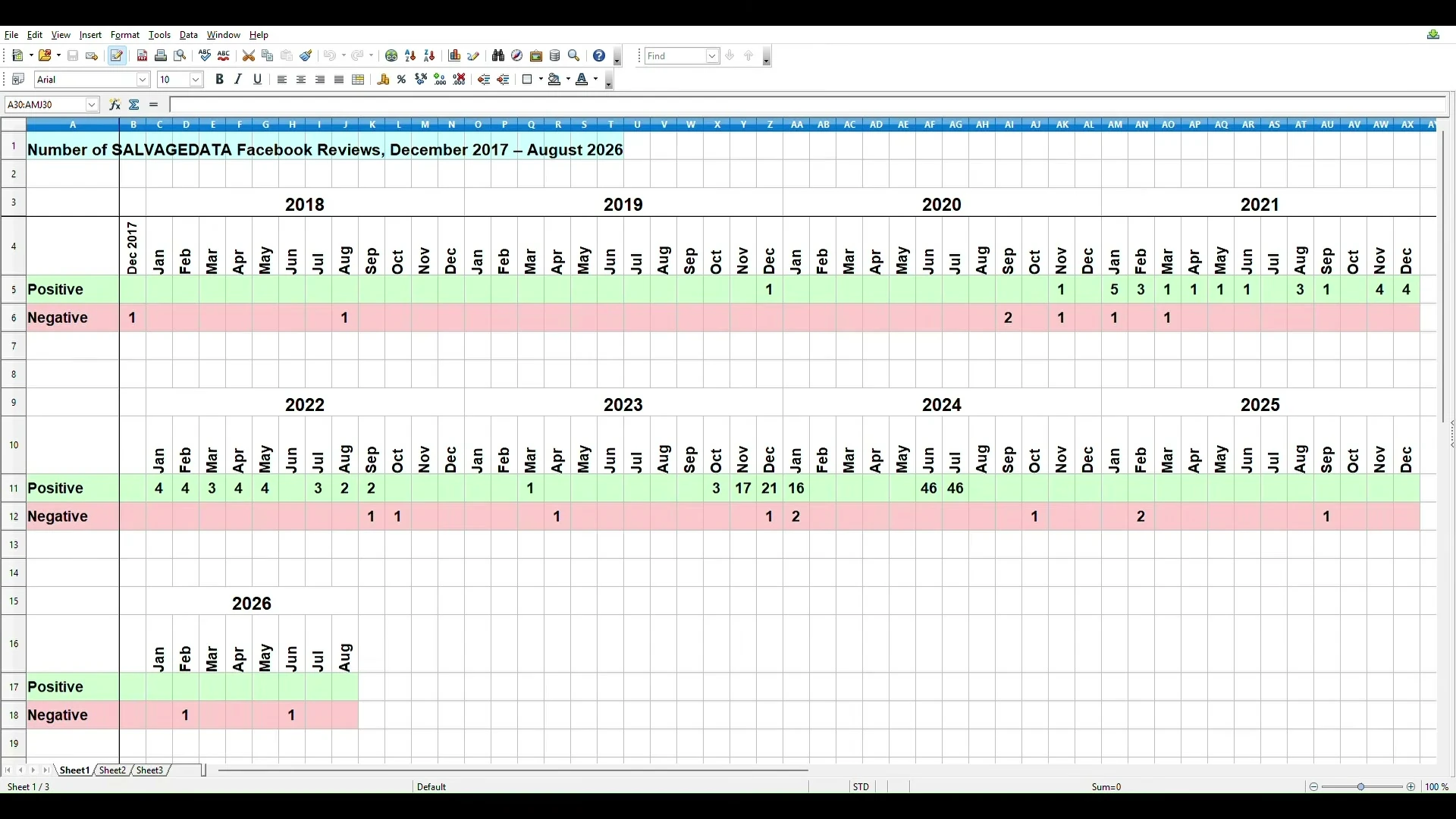The width and height of the screenshot is (1456, 819).
Task: Open the Insert menu
Action: click(90, 35)
